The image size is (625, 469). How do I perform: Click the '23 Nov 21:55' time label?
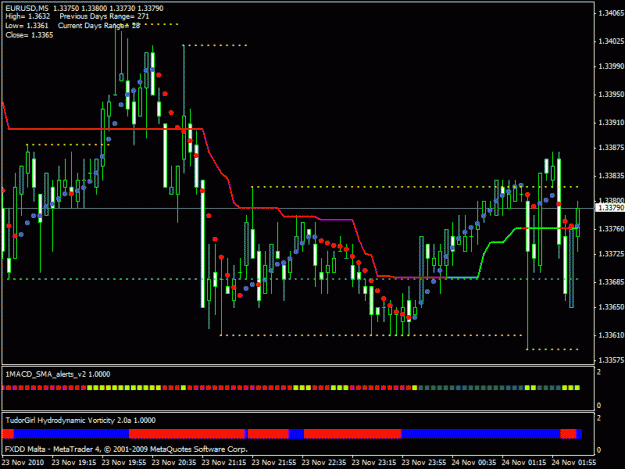click(x=274, y=463)
